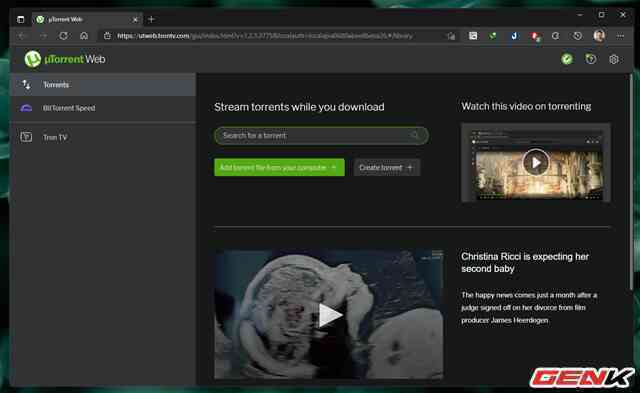Open a new browser tab
Screen dimensions: 640x393
(x=151, y=19)
